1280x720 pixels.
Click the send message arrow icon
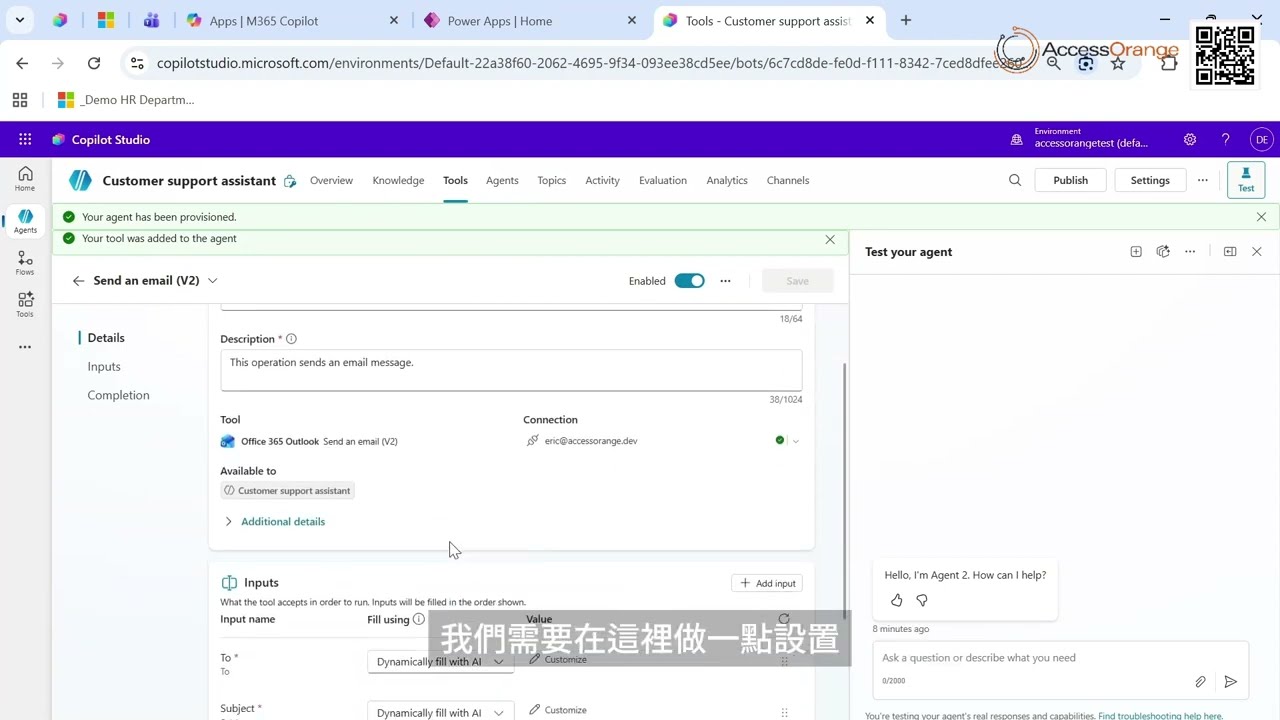pyautogui.click(x=1231, y=682)
